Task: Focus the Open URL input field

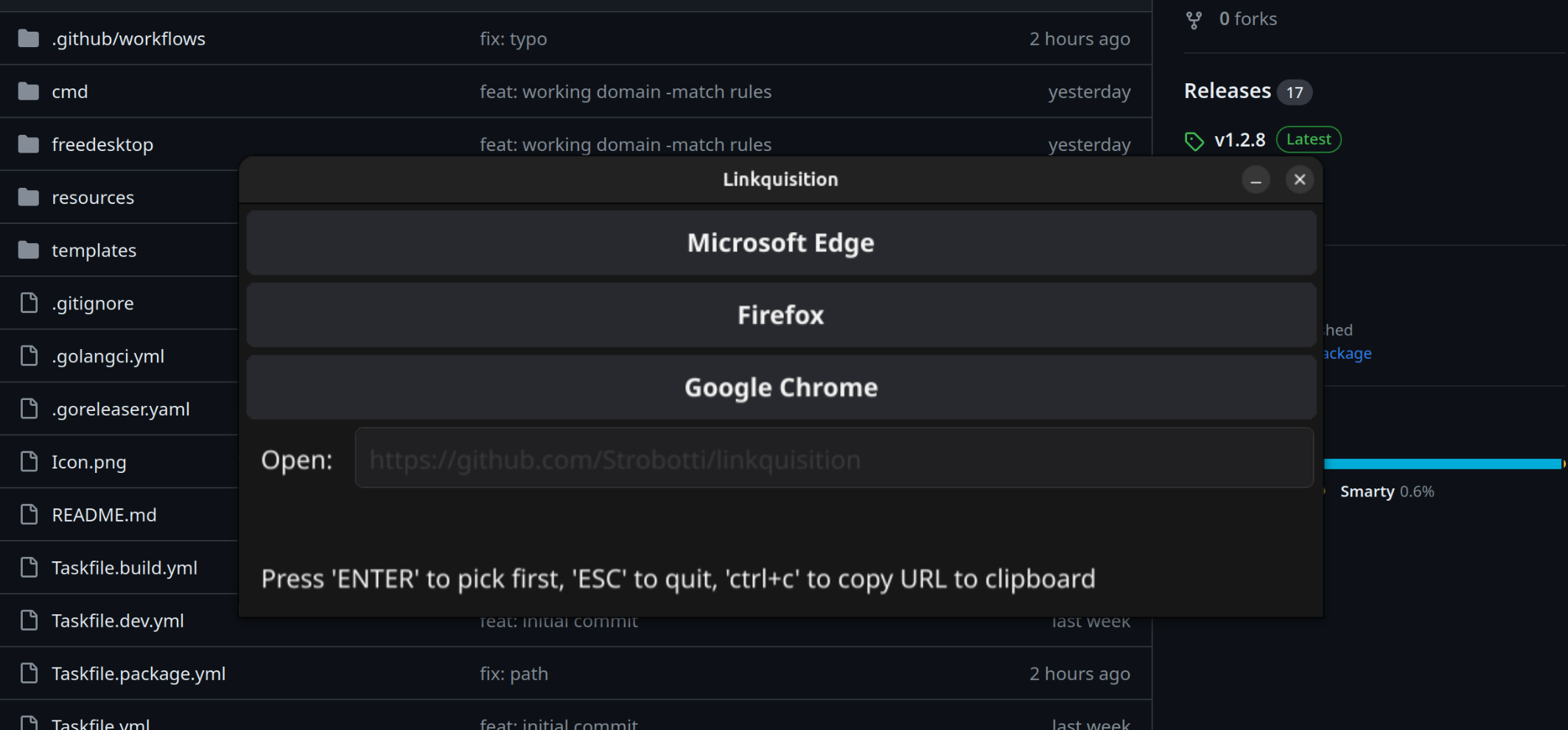Action: [833, 459]
